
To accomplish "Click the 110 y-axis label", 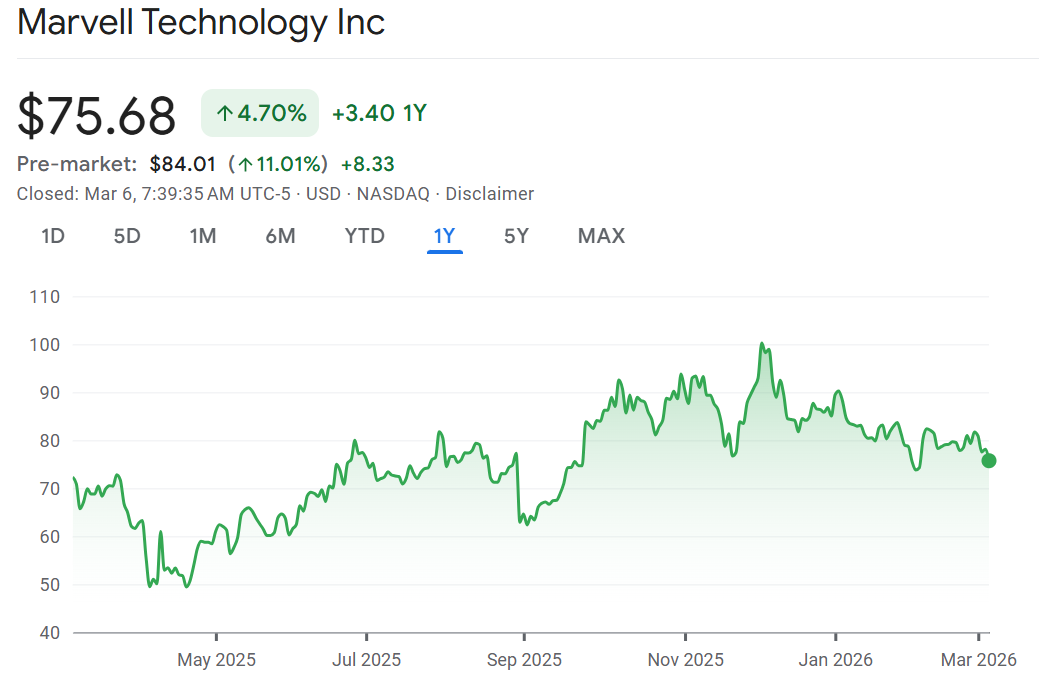I will (x=46, y=297).
